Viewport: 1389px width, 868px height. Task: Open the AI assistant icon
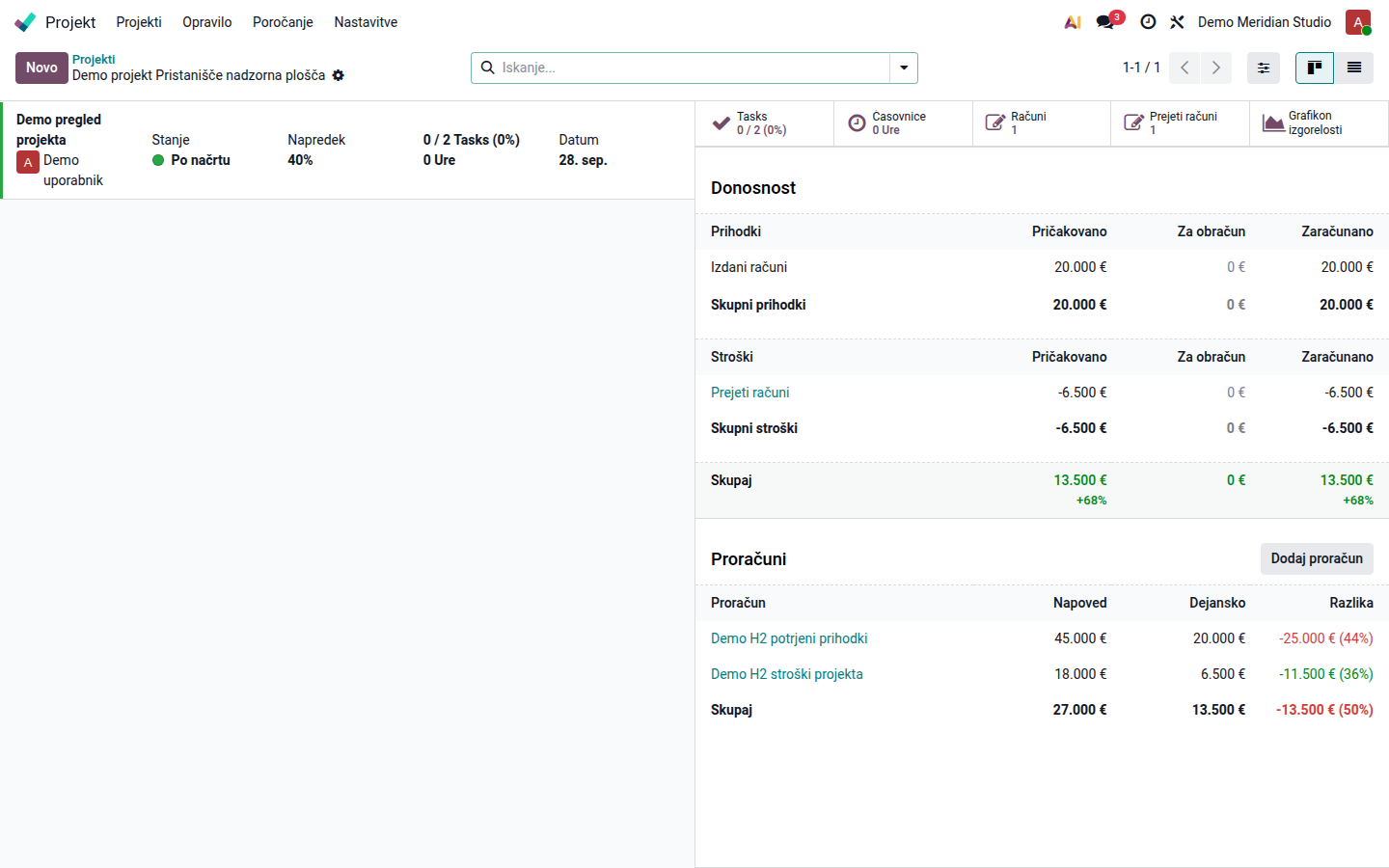click(1073, 22)
